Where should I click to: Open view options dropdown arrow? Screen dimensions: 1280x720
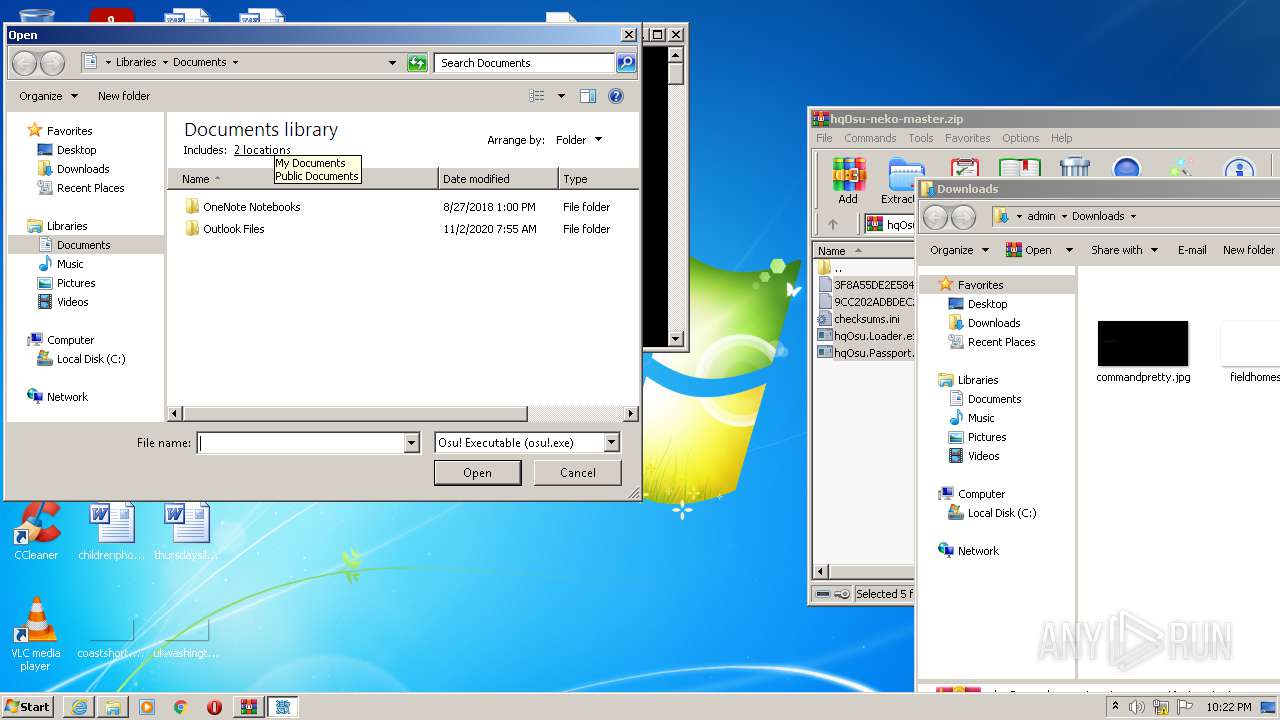pyautogui.click(x=561, y=96)
